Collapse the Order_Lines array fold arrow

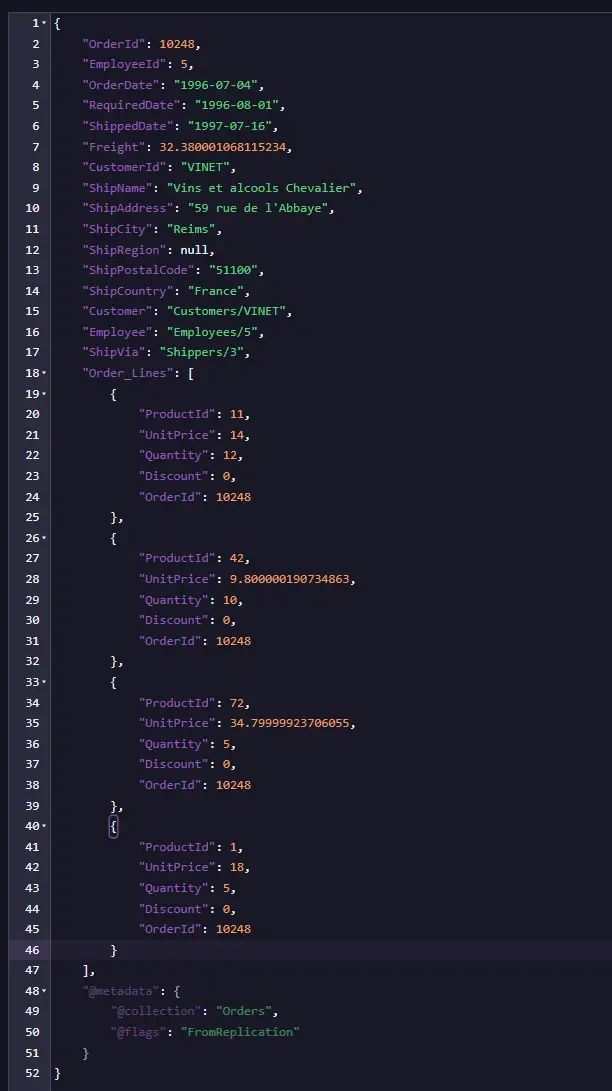click(x=45, y=374)
